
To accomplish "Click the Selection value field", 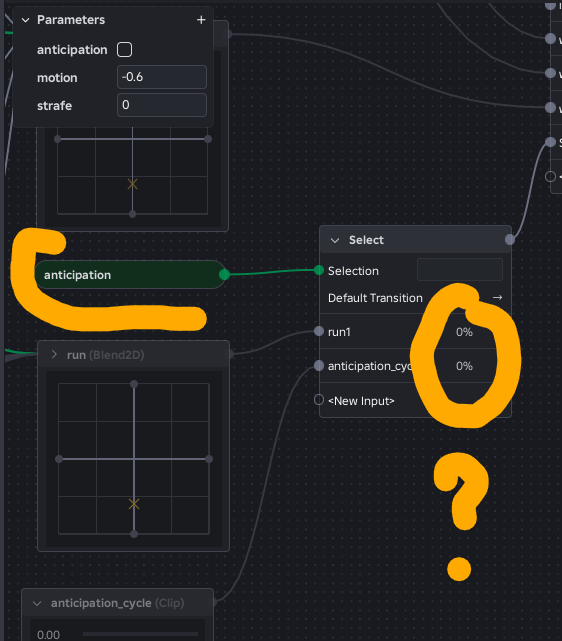I will point(460,270).
